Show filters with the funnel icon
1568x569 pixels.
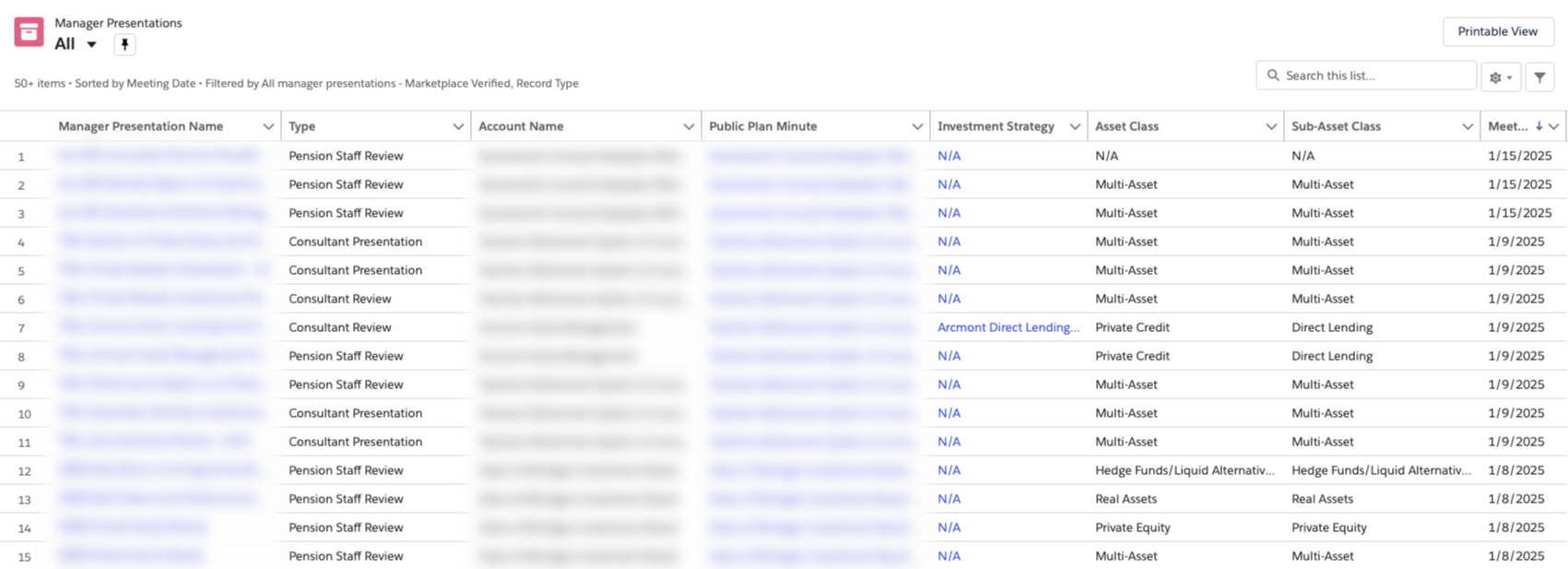[1539, 77]
